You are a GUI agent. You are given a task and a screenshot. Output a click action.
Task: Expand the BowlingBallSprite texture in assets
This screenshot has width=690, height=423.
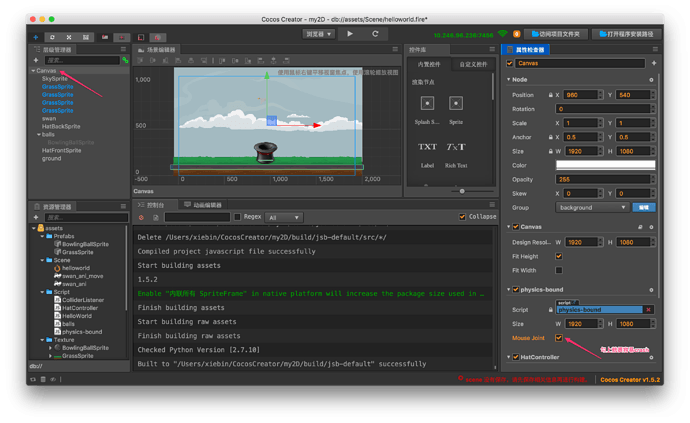tap(50, 348)
